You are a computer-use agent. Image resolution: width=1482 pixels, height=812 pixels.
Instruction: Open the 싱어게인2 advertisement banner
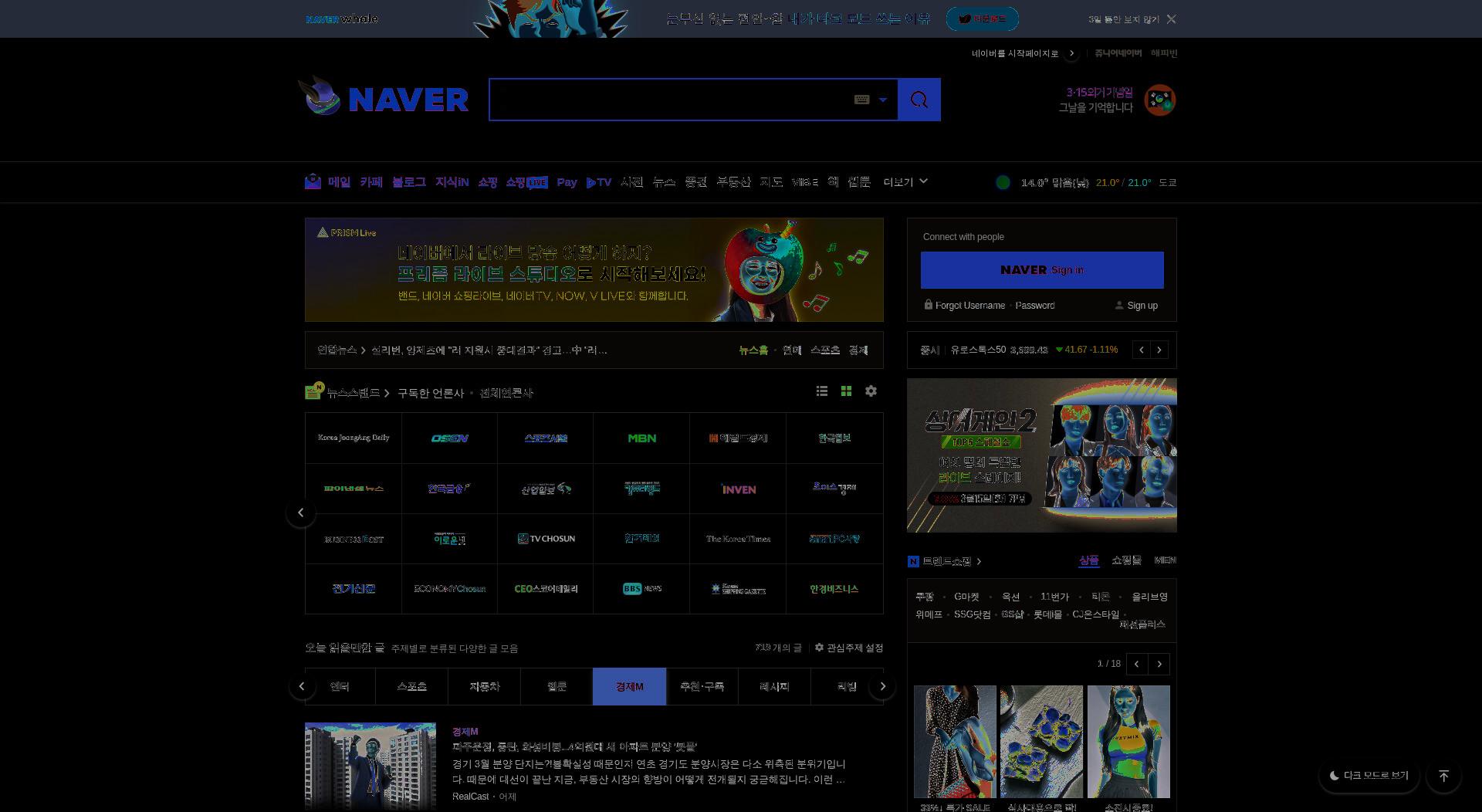1042,455
